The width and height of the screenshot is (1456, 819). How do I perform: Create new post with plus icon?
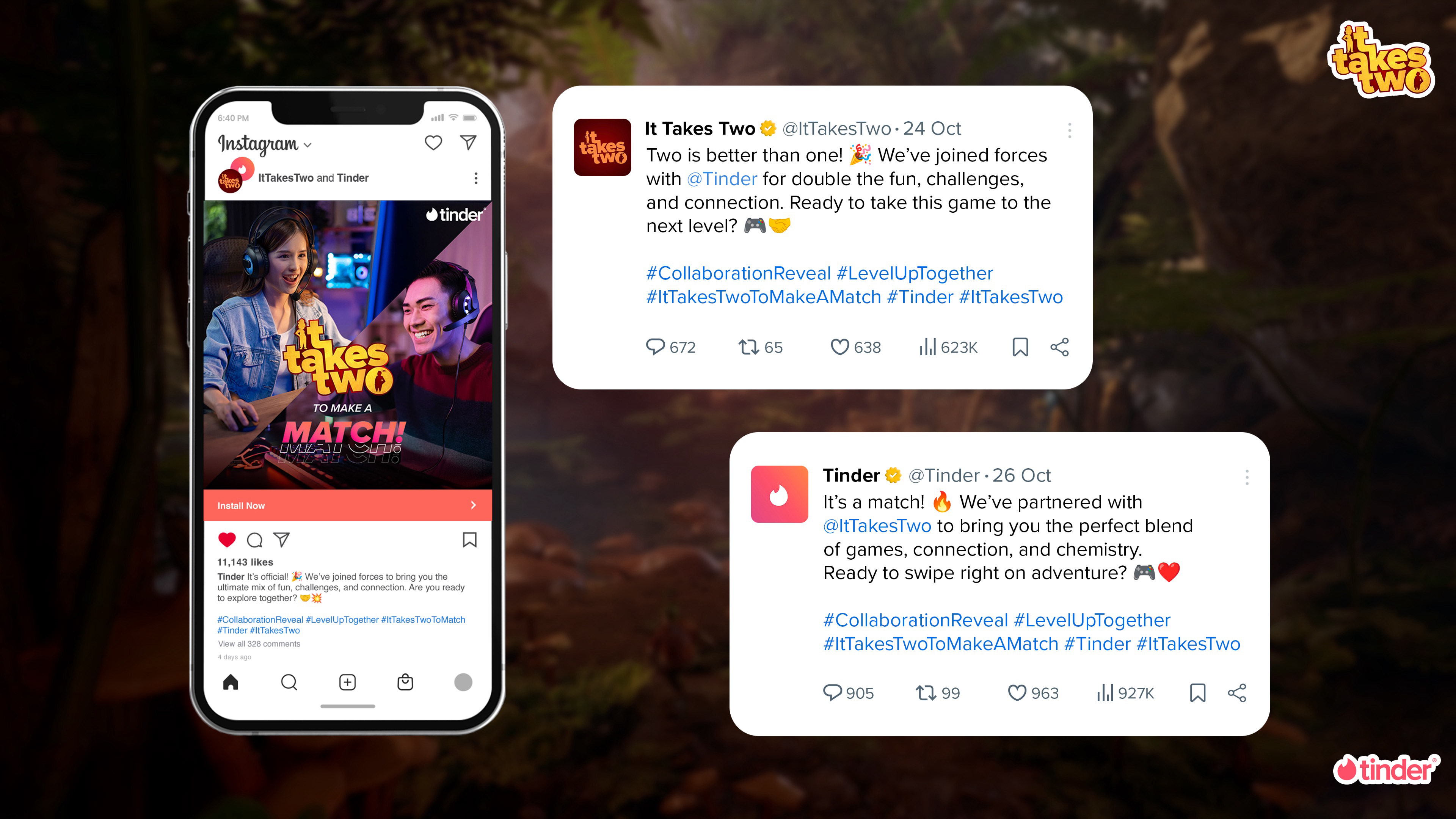(347, 682)
